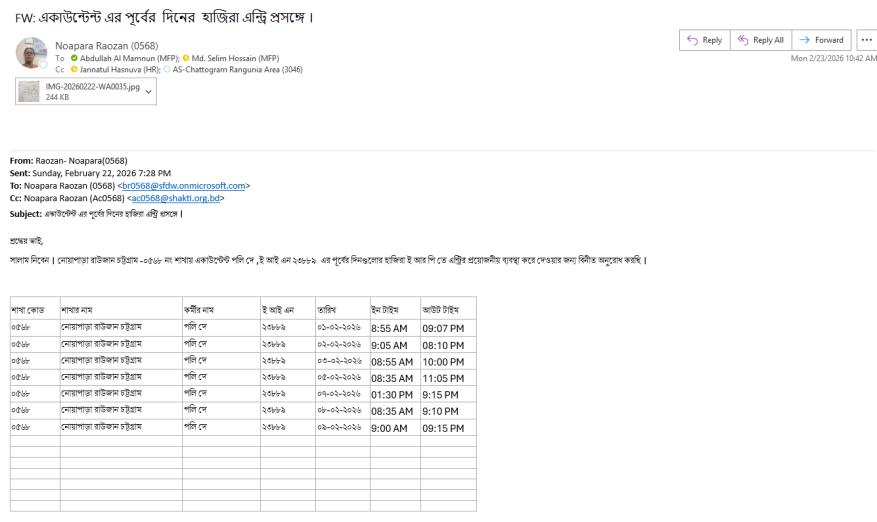Screen dimensions: 877x522
Task: Select recipient Md. Selim Hossain (MFP)
Action: (x=232, y=57)
